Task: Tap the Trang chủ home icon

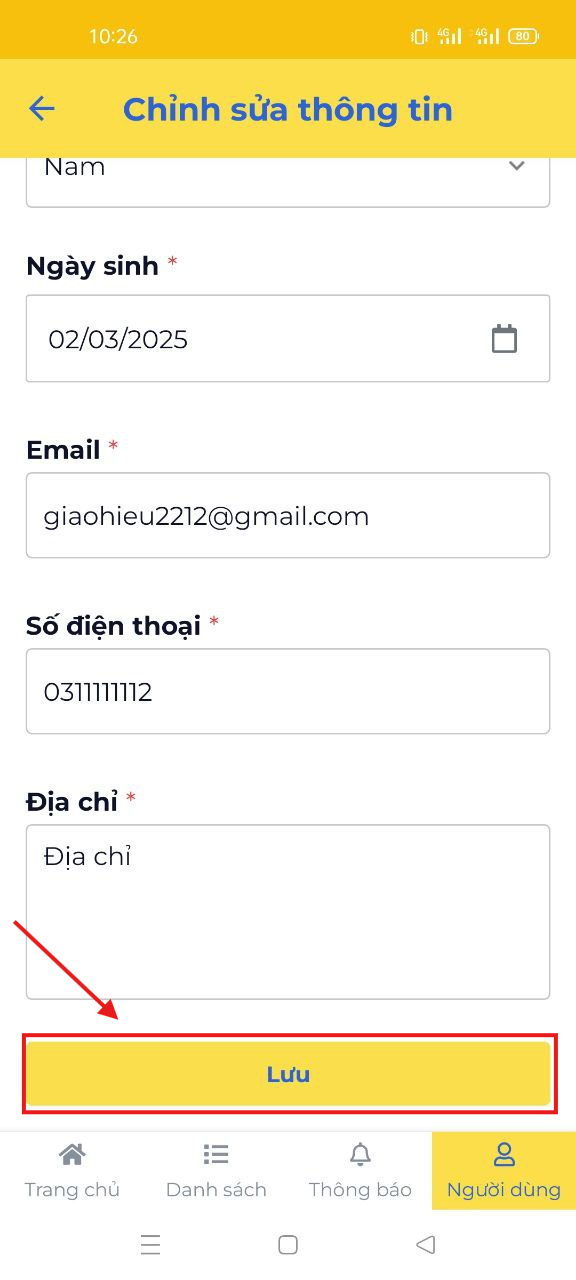Action: [x=72, y=1155]
